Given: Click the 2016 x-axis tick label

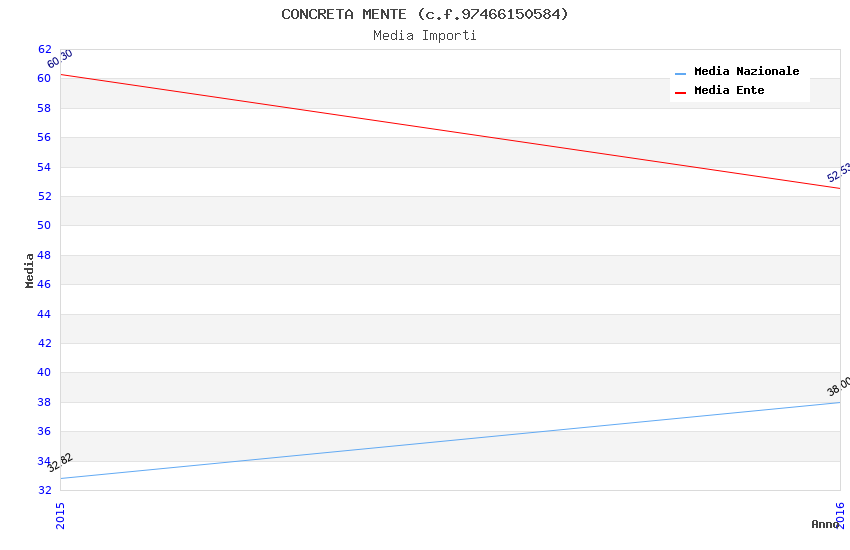Looking at the screenshot, I should [x=840, y=515].
